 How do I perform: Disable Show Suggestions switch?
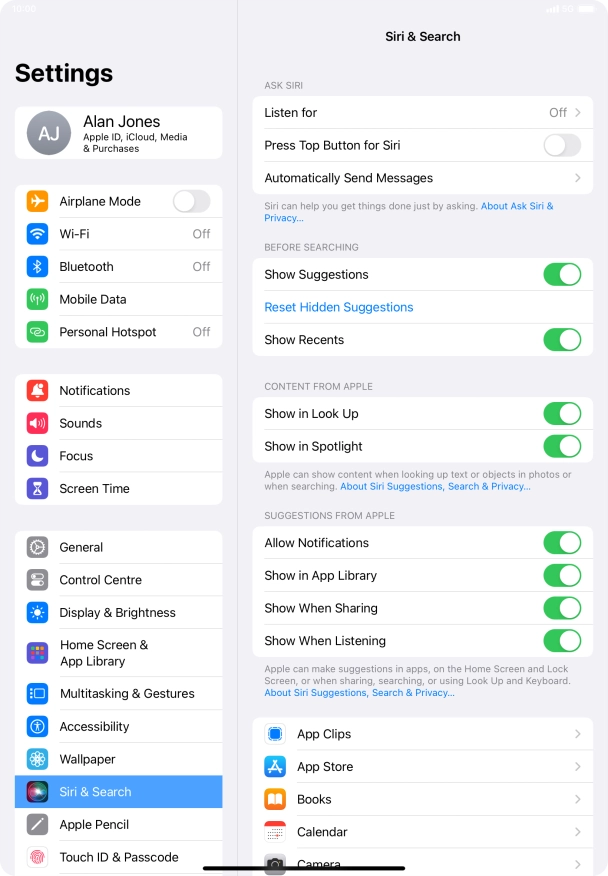pos(562,274)
